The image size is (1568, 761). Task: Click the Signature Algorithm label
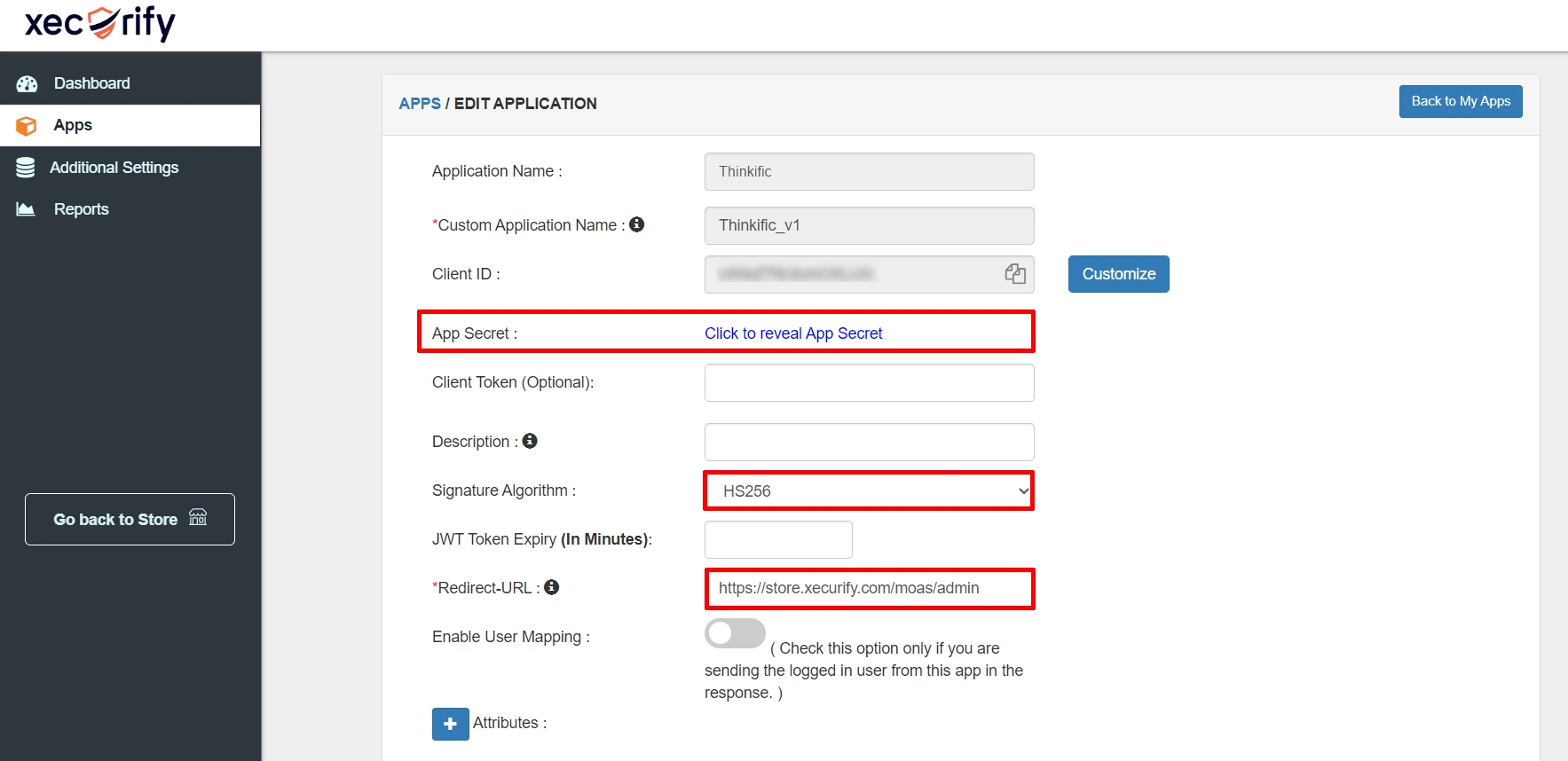[504, 490]
